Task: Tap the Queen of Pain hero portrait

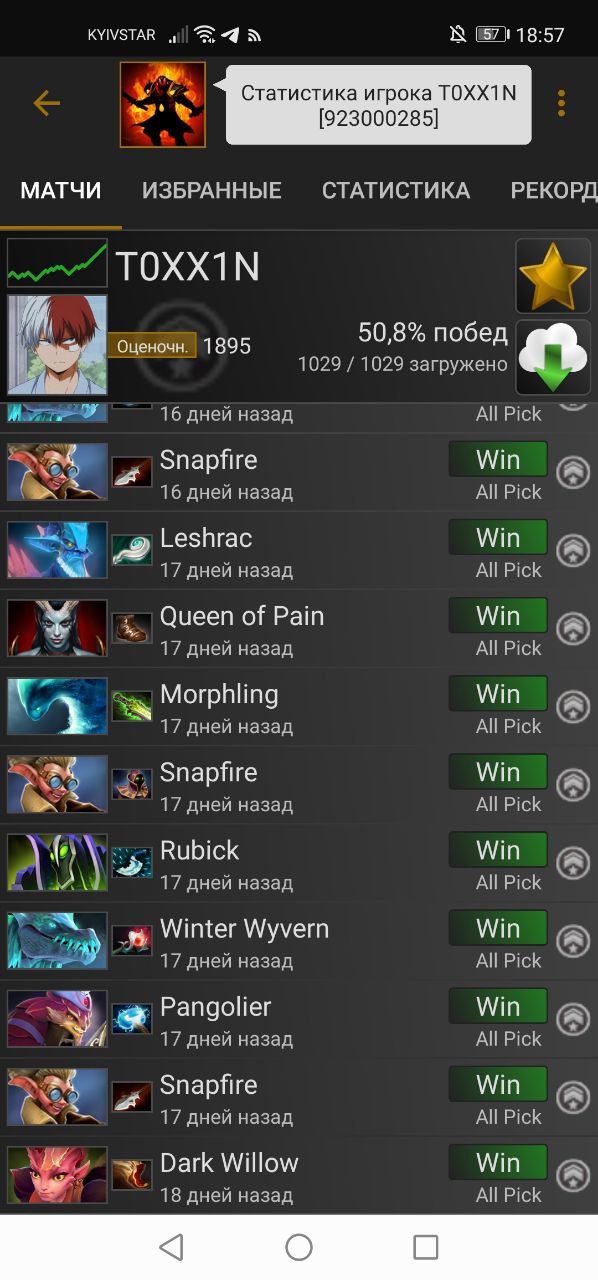Action: click(57, 628)
